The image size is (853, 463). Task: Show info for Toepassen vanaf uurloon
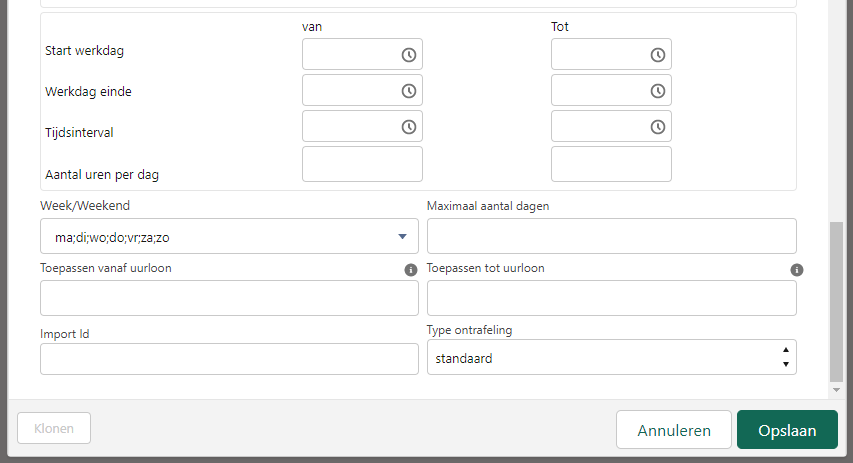[411, 270]
